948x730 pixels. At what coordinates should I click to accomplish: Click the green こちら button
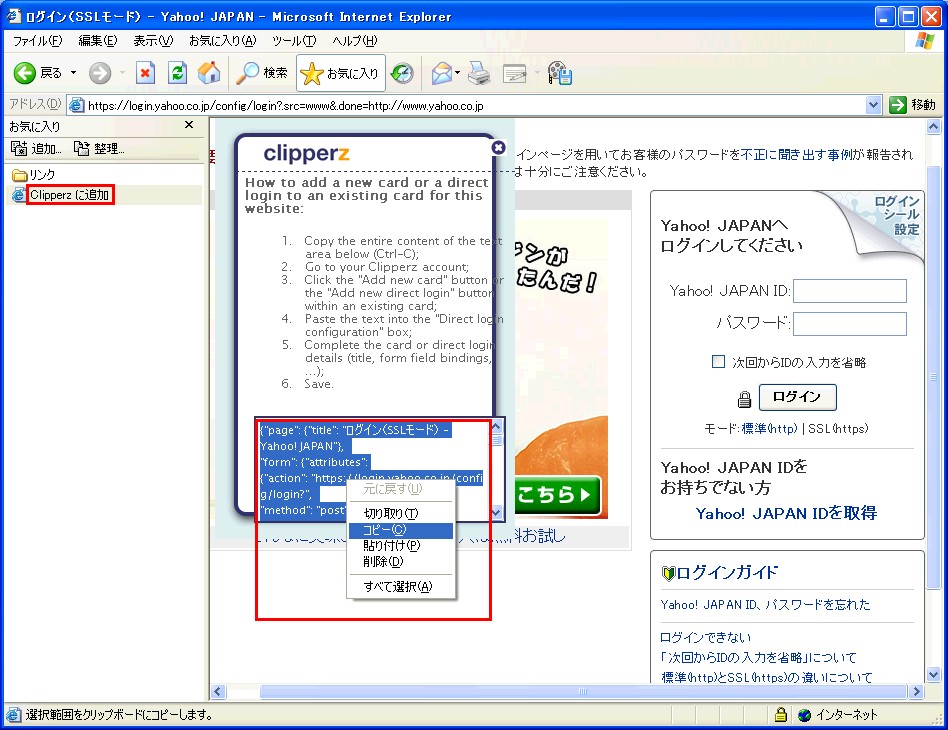(x=557, y=495)
